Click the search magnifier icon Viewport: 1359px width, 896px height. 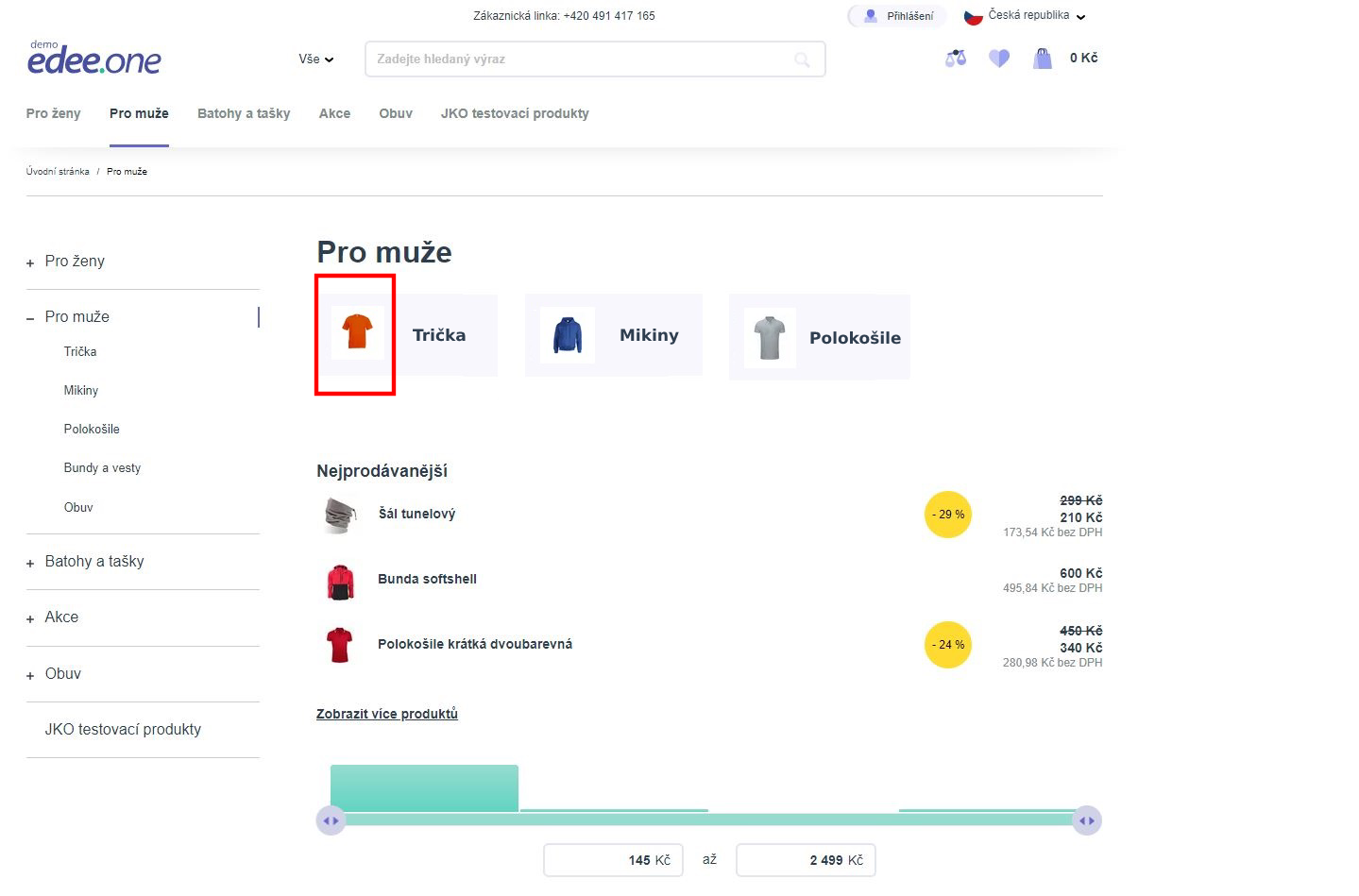click(x=802, y=59)
